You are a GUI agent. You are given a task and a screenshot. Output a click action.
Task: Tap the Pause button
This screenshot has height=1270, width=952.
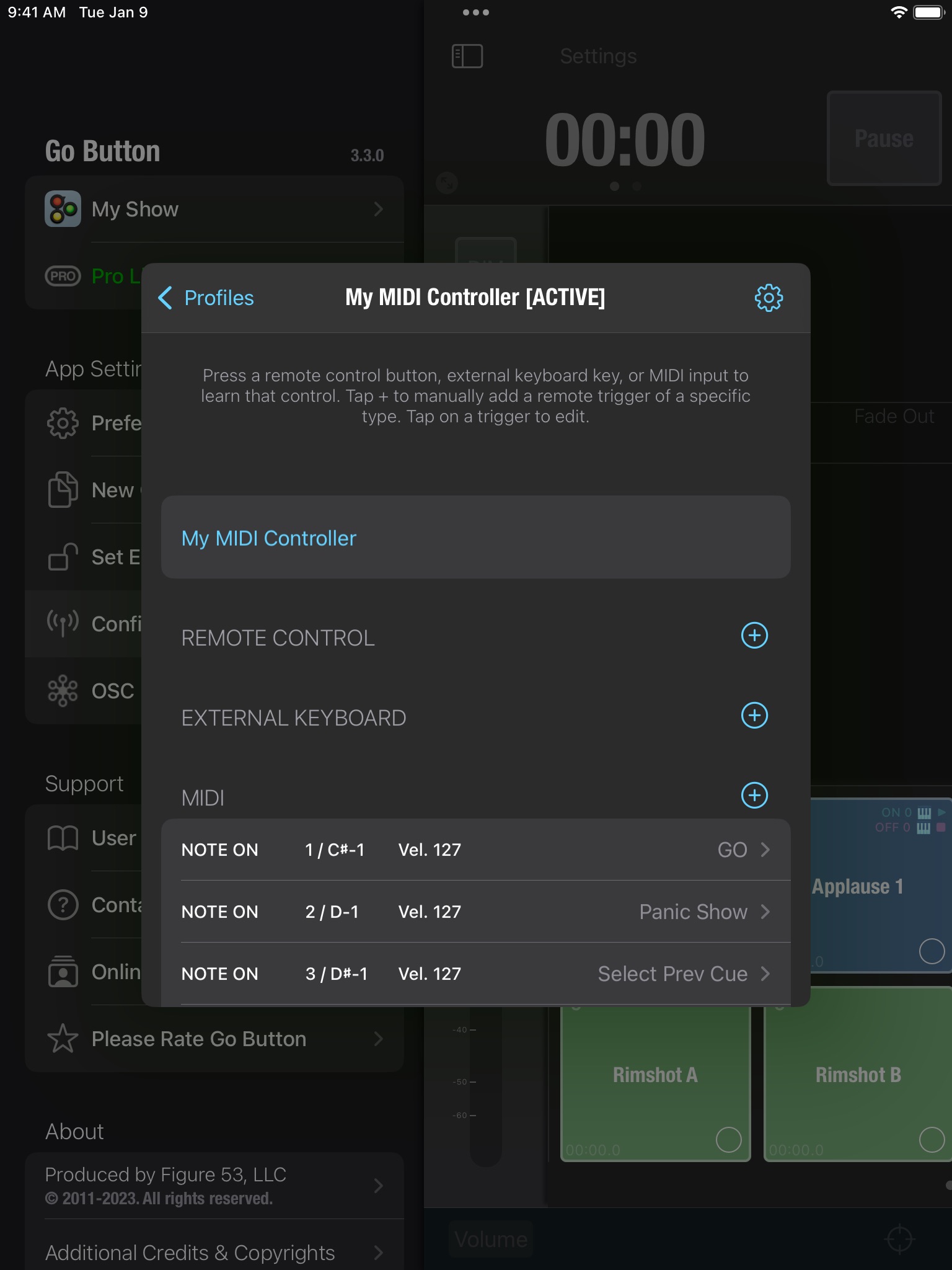tap(884, 138)
